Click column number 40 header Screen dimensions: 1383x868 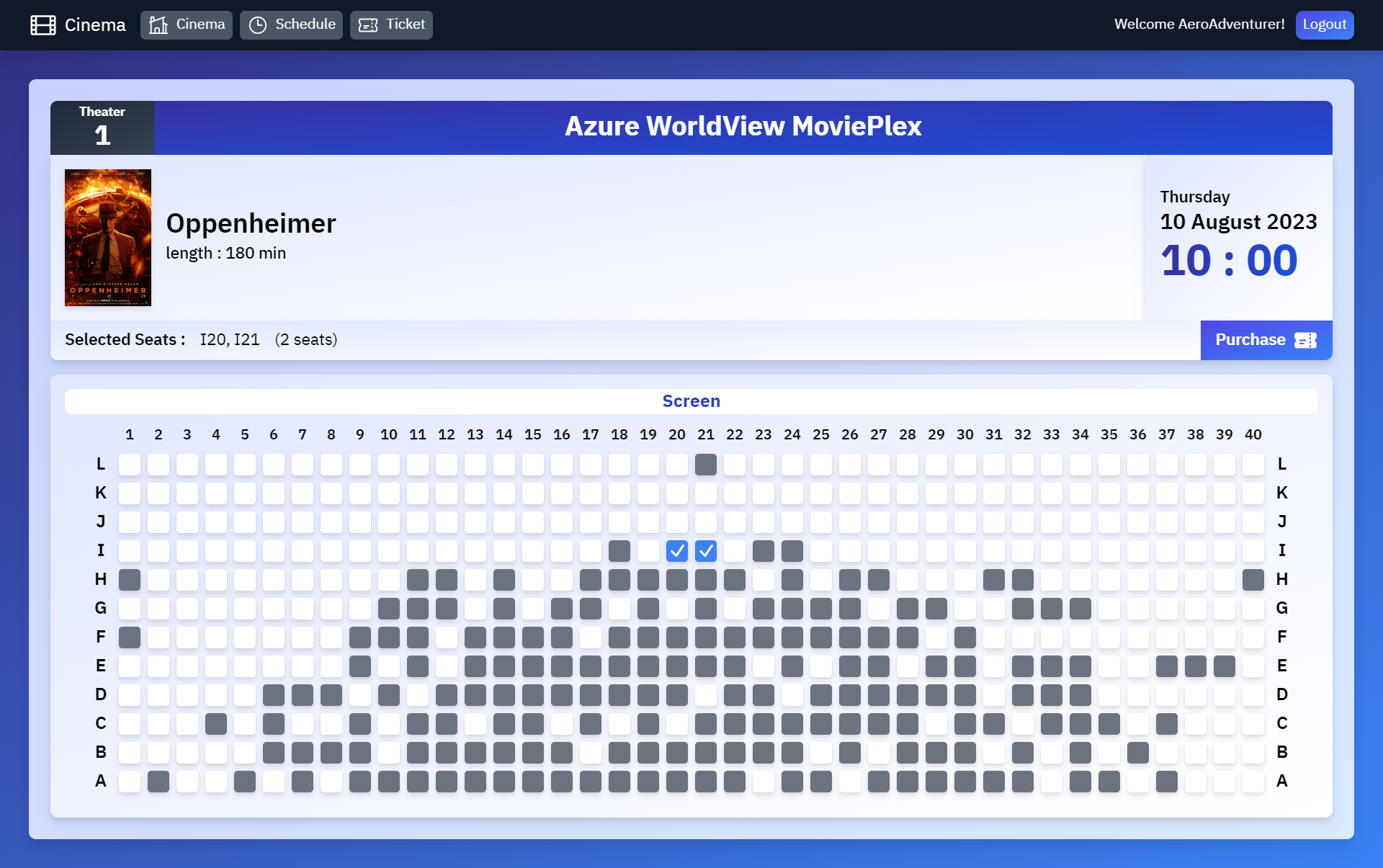[x=1253, y=434]
